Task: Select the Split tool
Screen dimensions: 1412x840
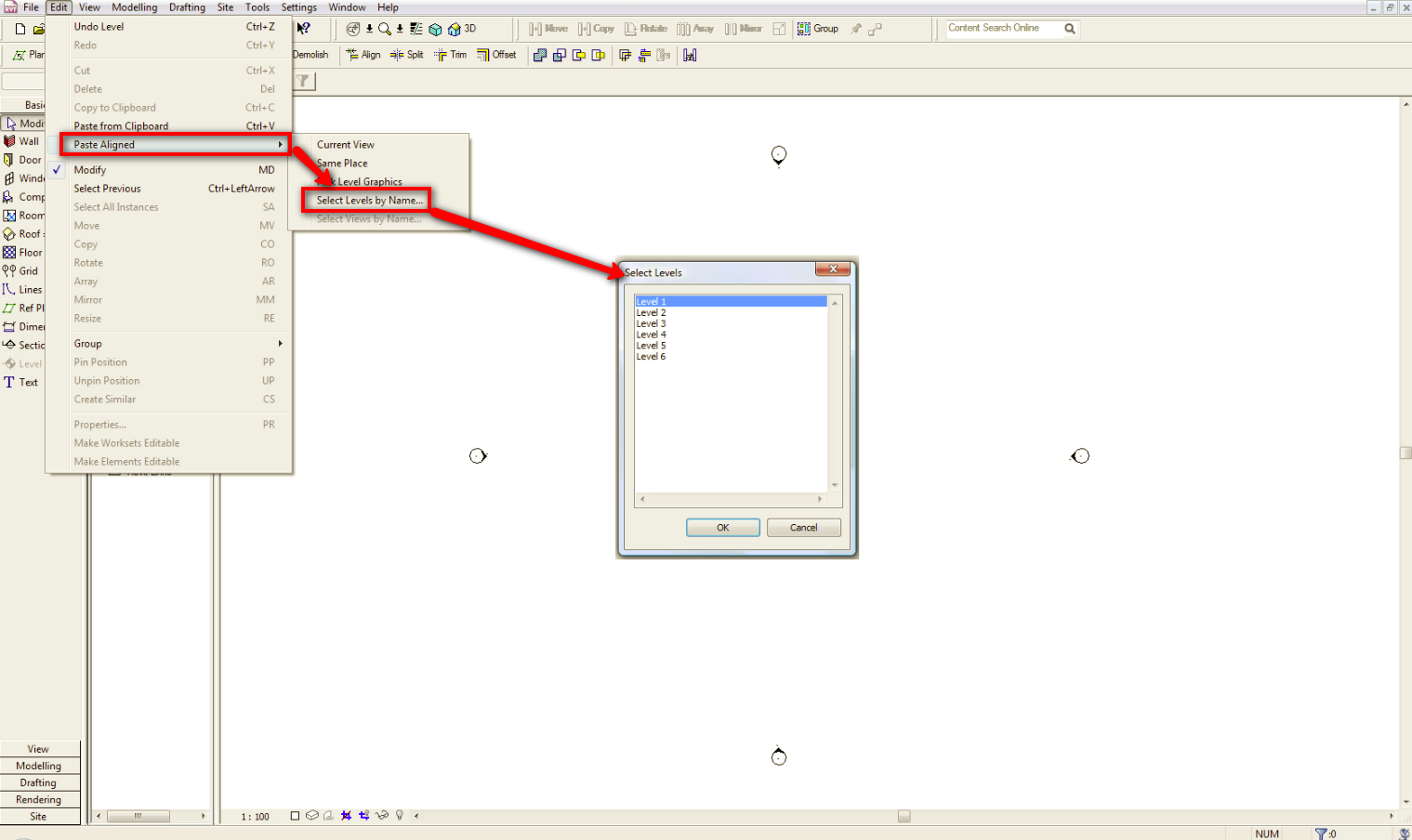Action: [x=407, y=55]
